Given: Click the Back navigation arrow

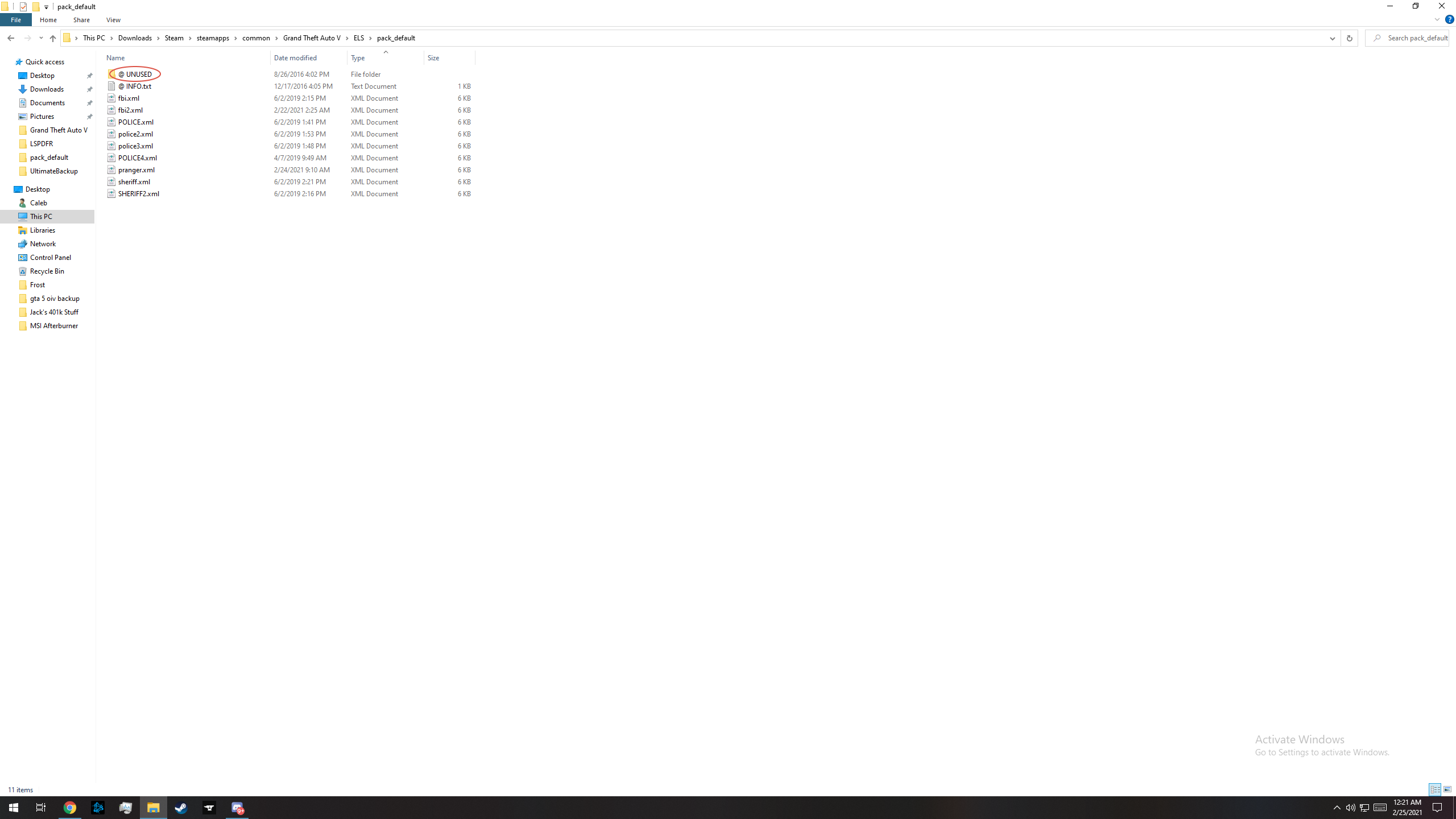Looking at the screenshot, I should coord(11,38).
